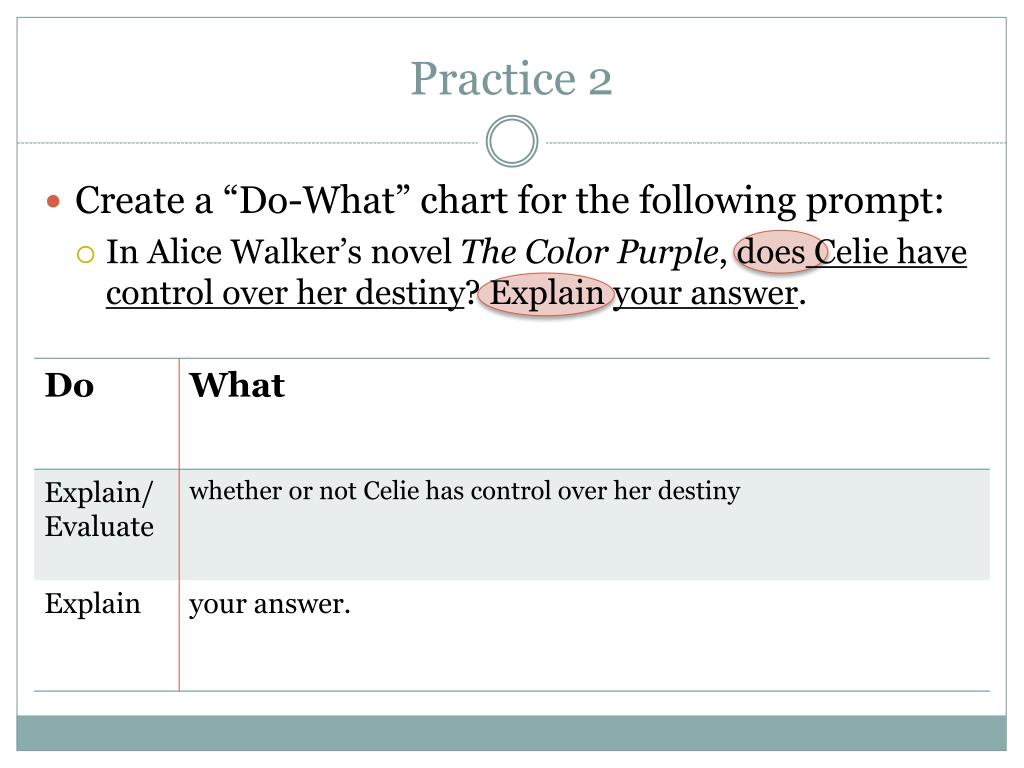Click the 'Do' column header
The height and width of the screenshot is (768, 1024).
[x=69, y=385]
